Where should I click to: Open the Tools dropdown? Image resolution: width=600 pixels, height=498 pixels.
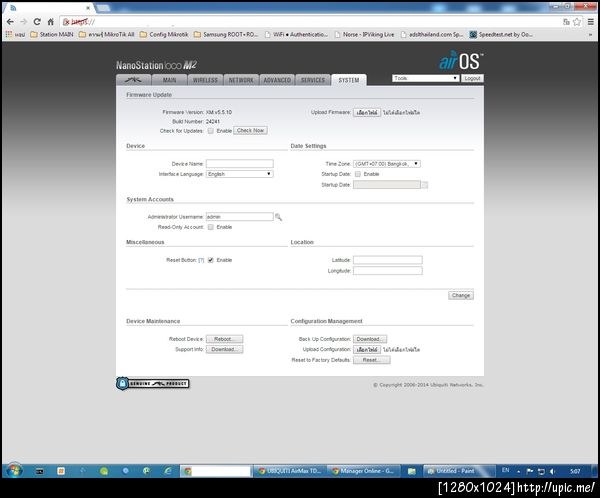[425, 78]
